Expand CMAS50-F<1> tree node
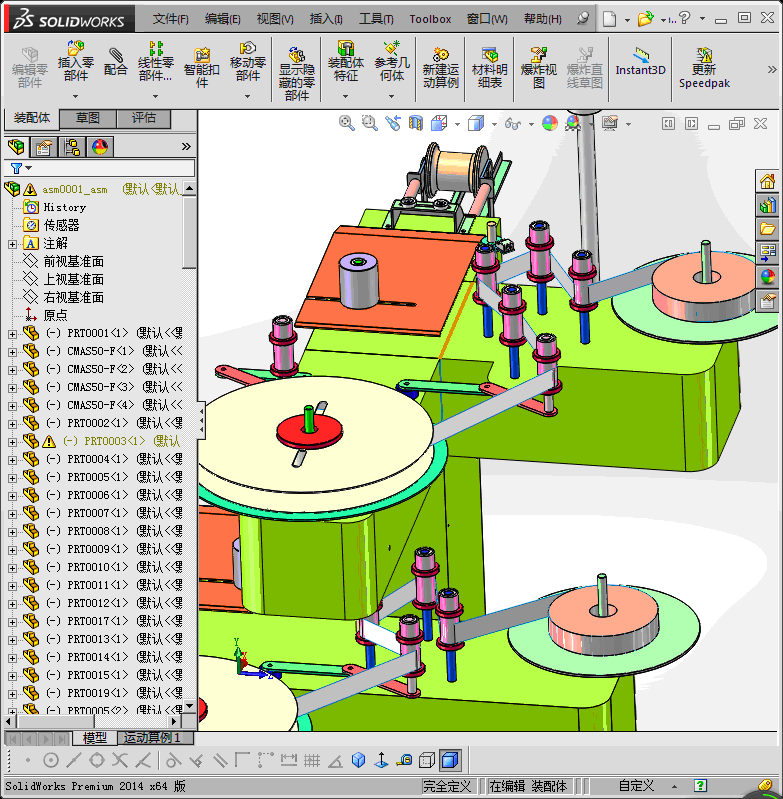Image resolution: width=783 pixels, height=799 pixels. (12, 352)
